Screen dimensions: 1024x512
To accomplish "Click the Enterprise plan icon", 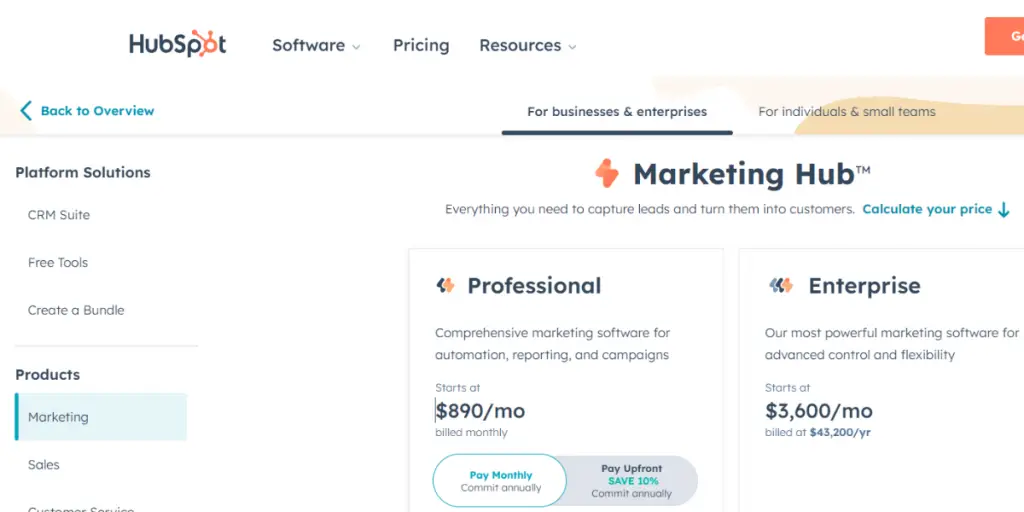I will (781, 285).
